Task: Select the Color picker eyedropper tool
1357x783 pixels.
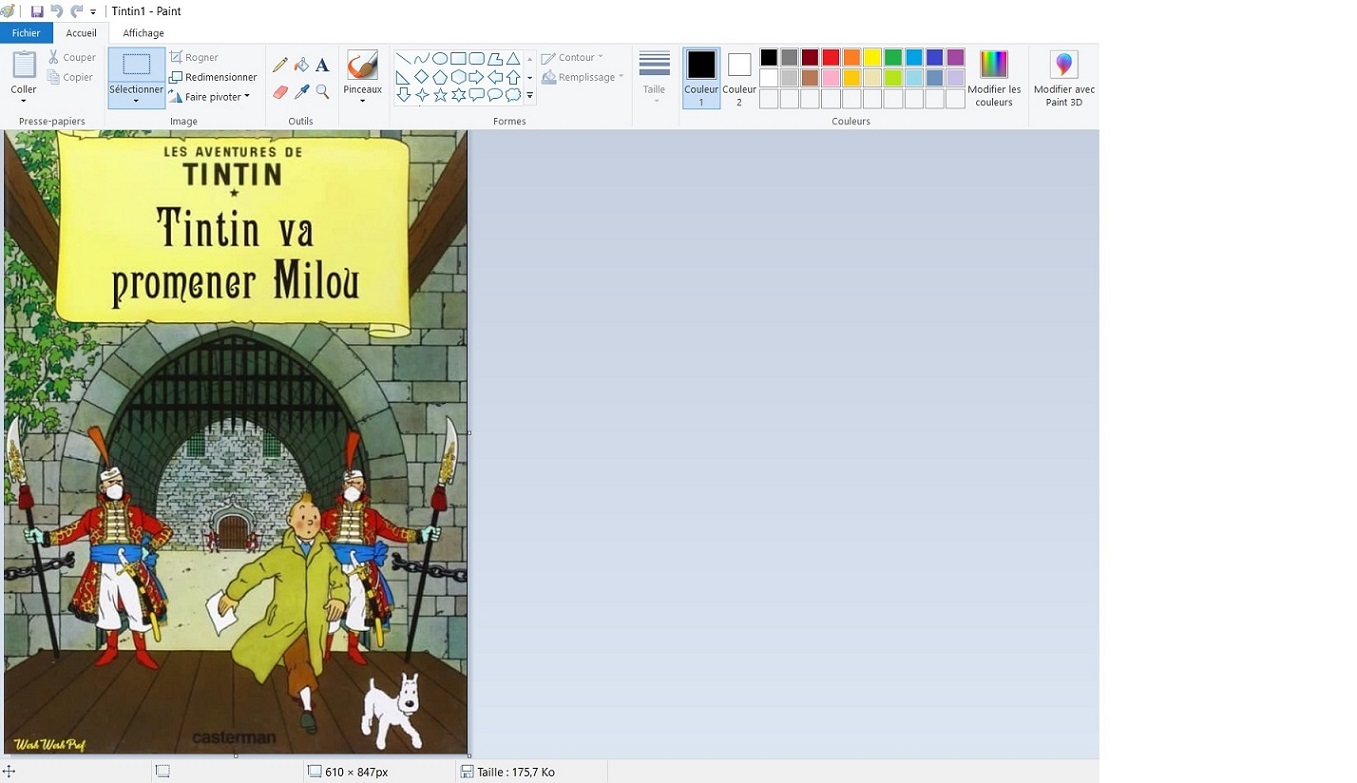Action: (301, 92)
